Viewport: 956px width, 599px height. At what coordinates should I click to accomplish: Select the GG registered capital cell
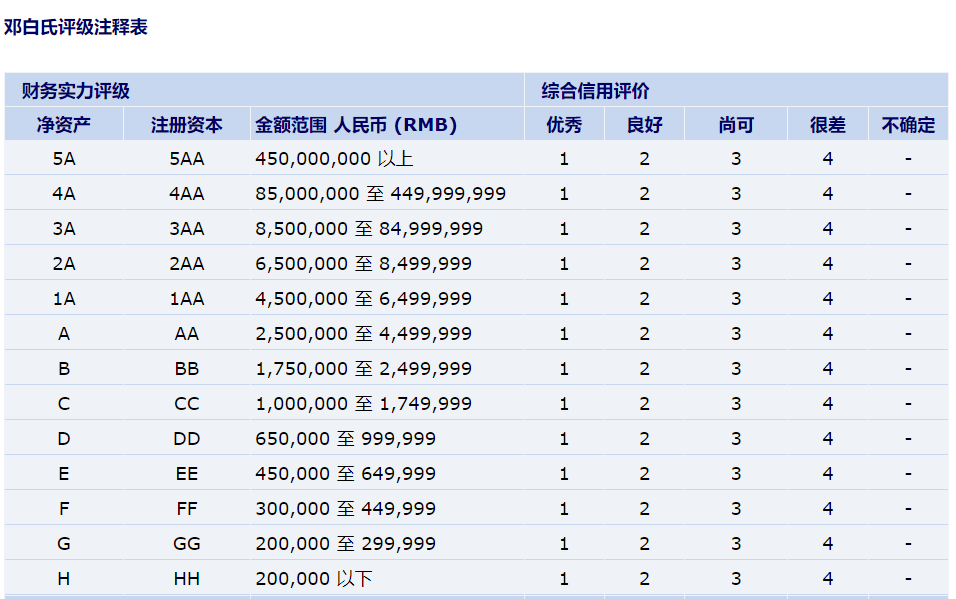tap(187, 543)
